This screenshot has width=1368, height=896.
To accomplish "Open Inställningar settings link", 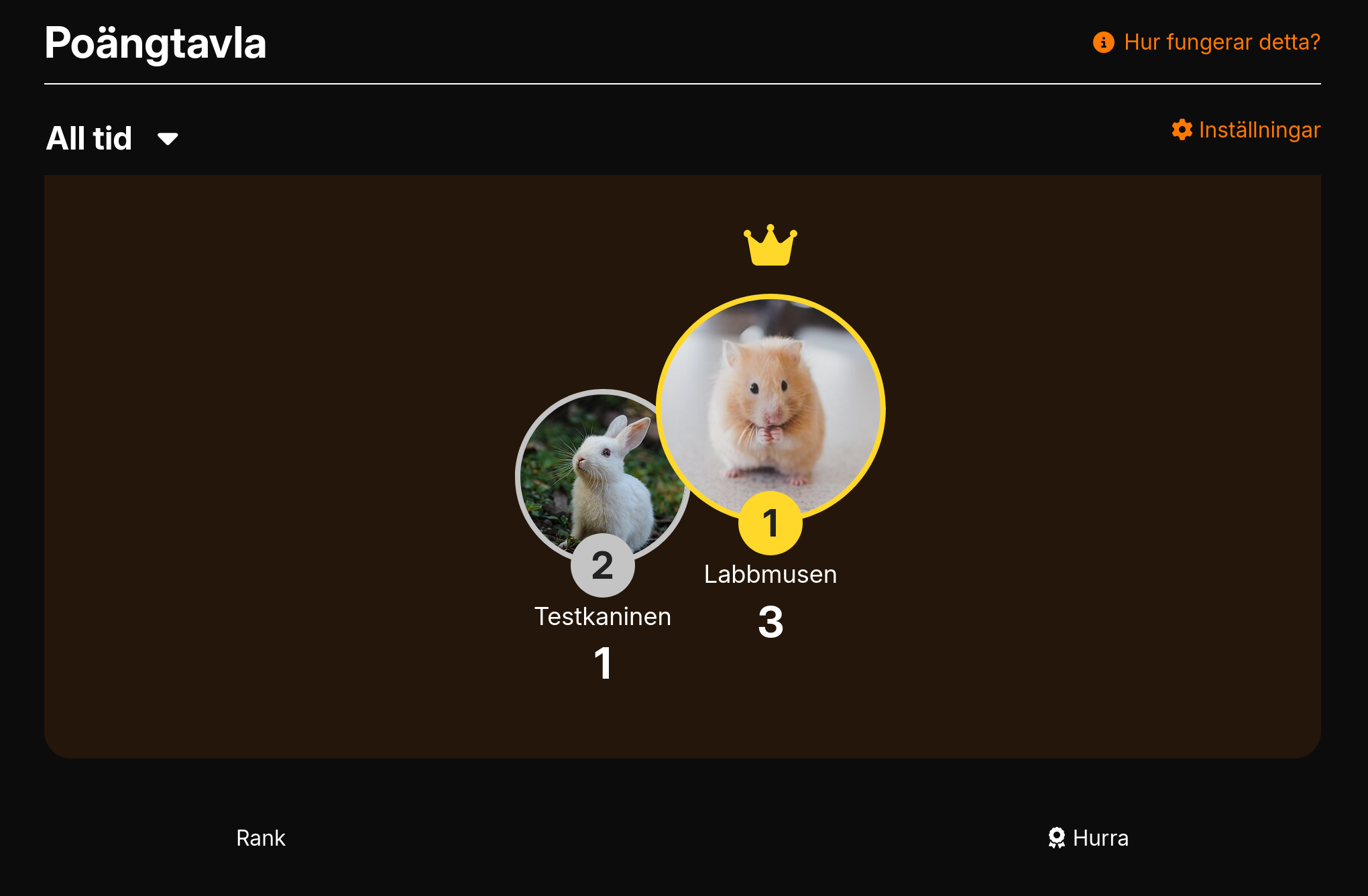I will [1259, 129].
